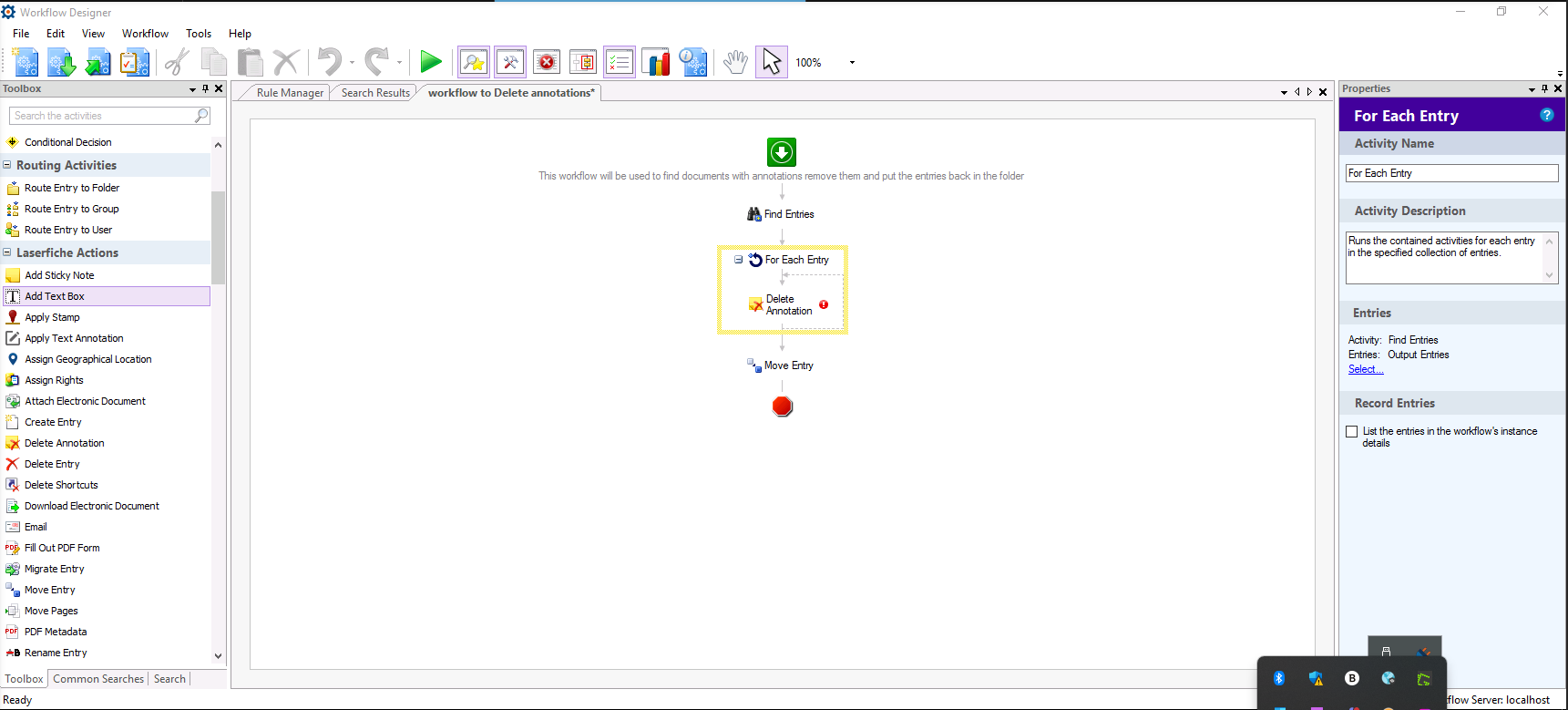Click the red stop node on the canvas

[x=782, y=406]
